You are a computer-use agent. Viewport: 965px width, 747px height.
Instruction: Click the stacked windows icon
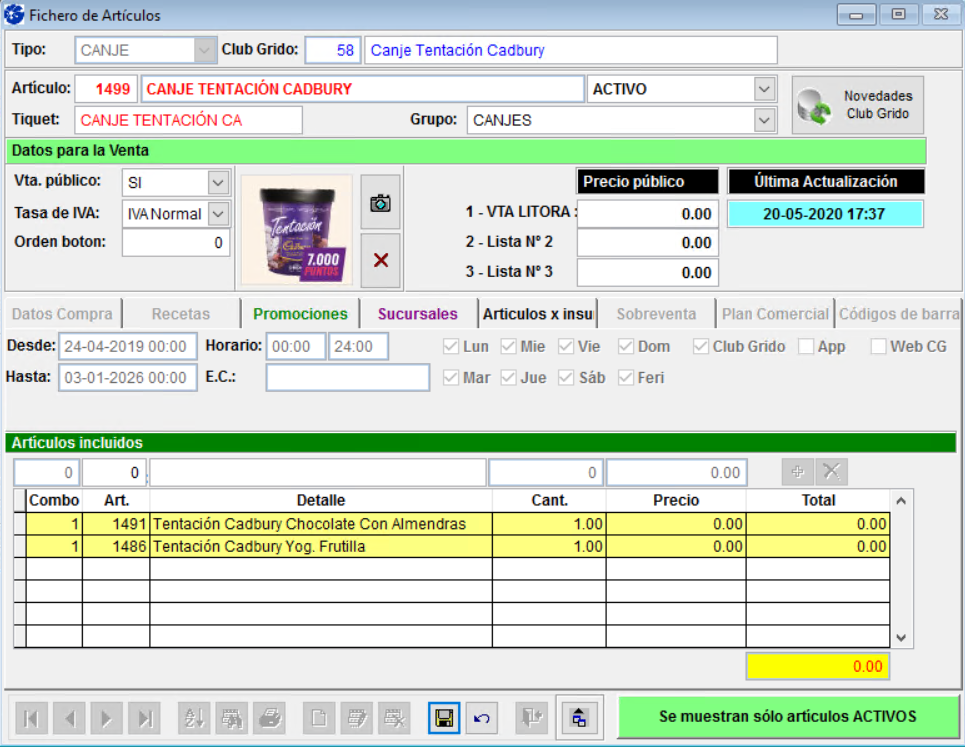579,718
